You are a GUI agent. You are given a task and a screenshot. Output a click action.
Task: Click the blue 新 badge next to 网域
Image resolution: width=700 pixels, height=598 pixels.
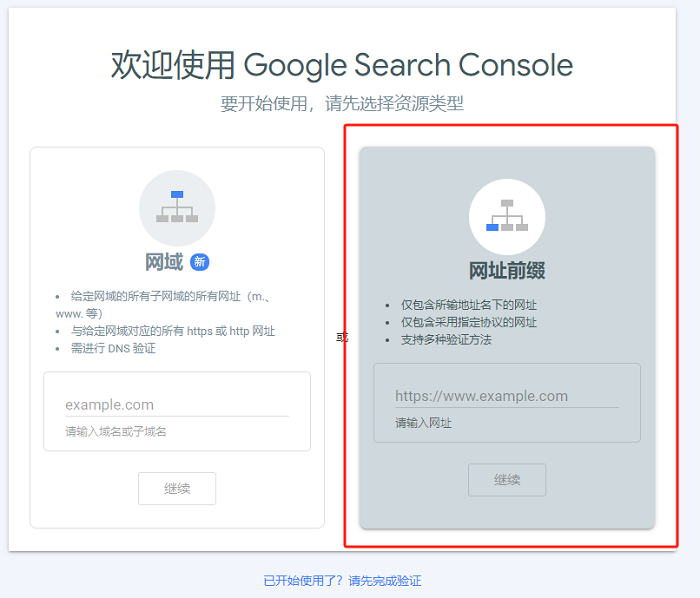click(x=200, y=262)
